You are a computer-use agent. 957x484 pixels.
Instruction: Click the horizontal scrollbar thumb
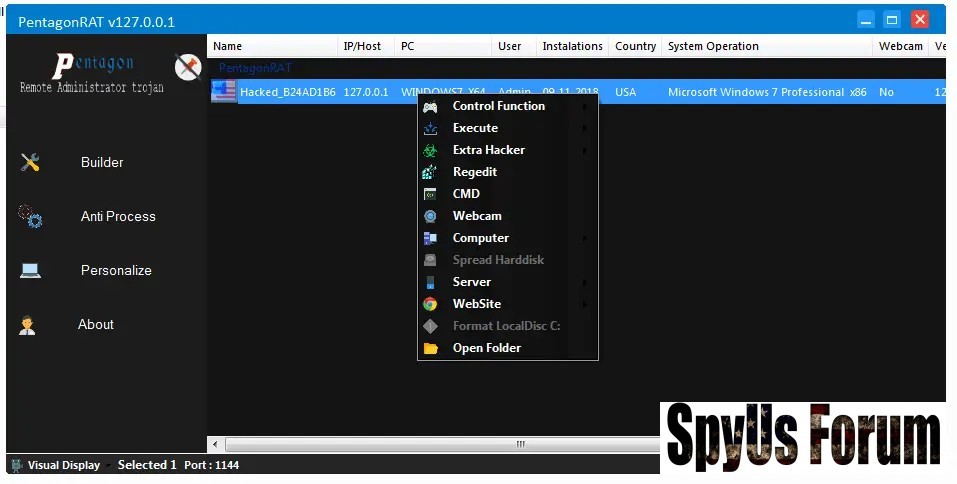[x=520, y=444]
